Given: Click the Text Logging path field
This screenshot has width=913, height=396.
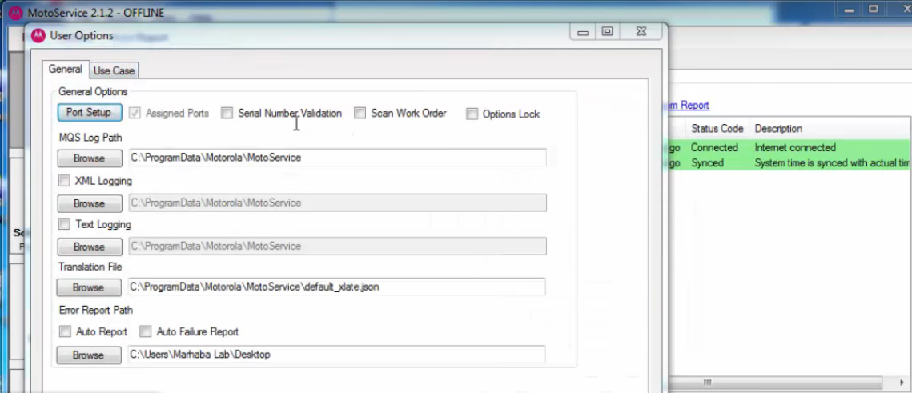Looking at the screenshot, I should pos(337,246).
